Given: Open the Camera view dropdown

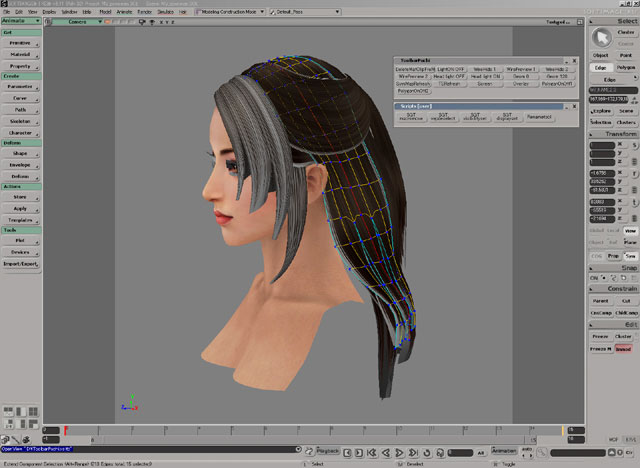Looking at the screenshot, I should 77,20.
